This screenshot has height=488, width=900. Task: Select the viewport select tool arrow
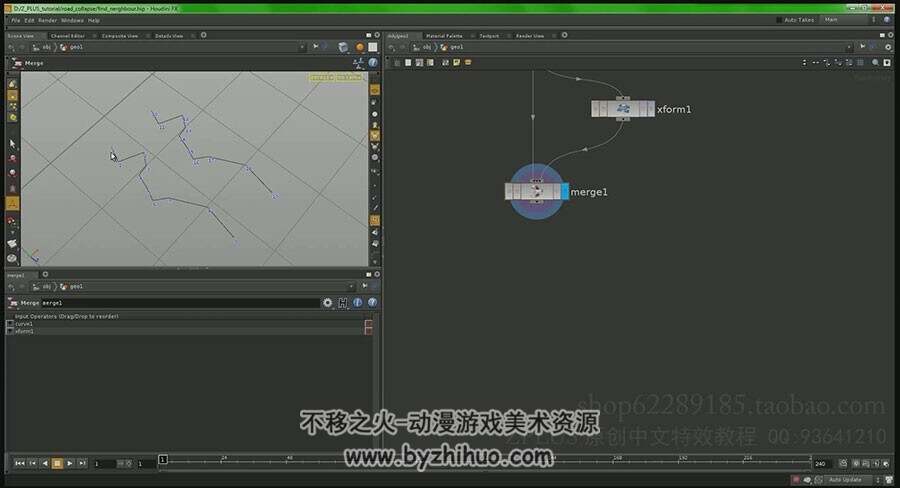pyautogui.click(x=12, y=143)
